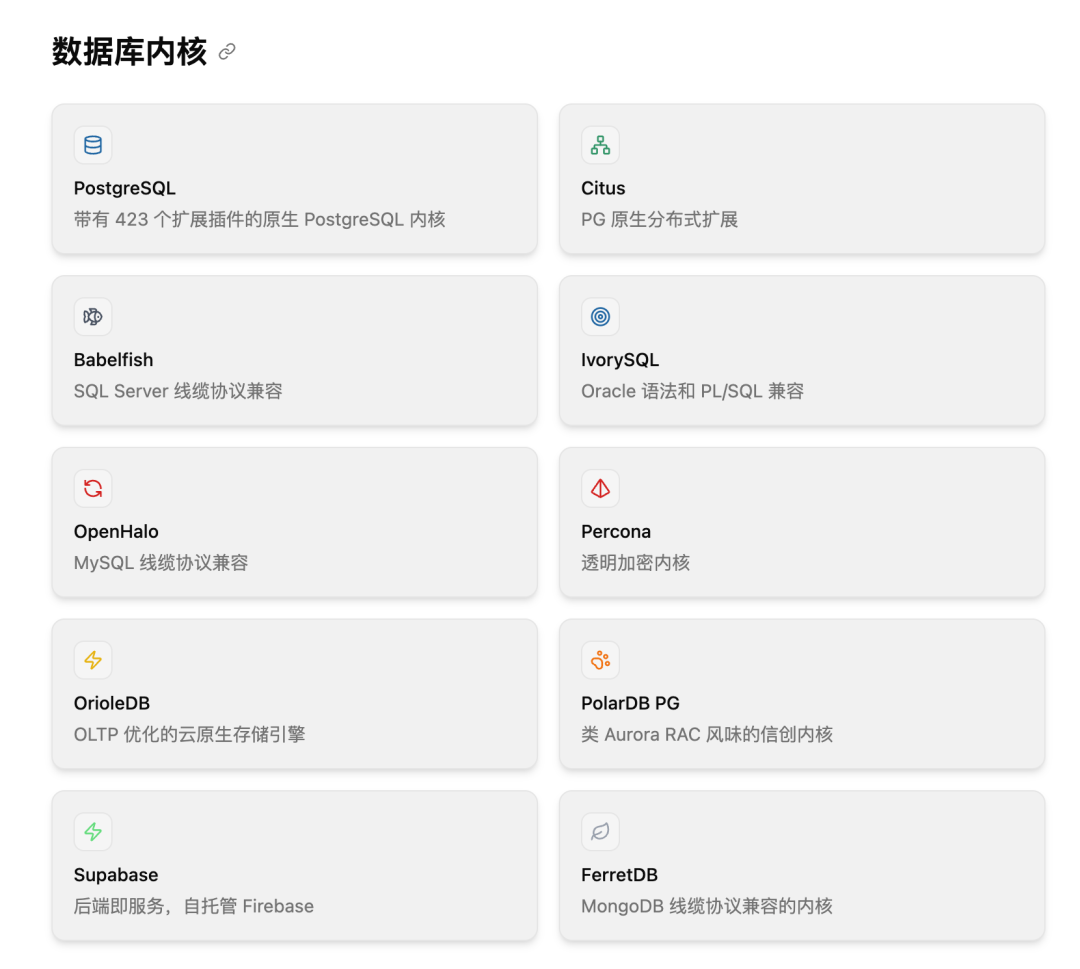Click the OrioleDB yellow lightning icon
1080x969 pixels.
click(93, 660)
